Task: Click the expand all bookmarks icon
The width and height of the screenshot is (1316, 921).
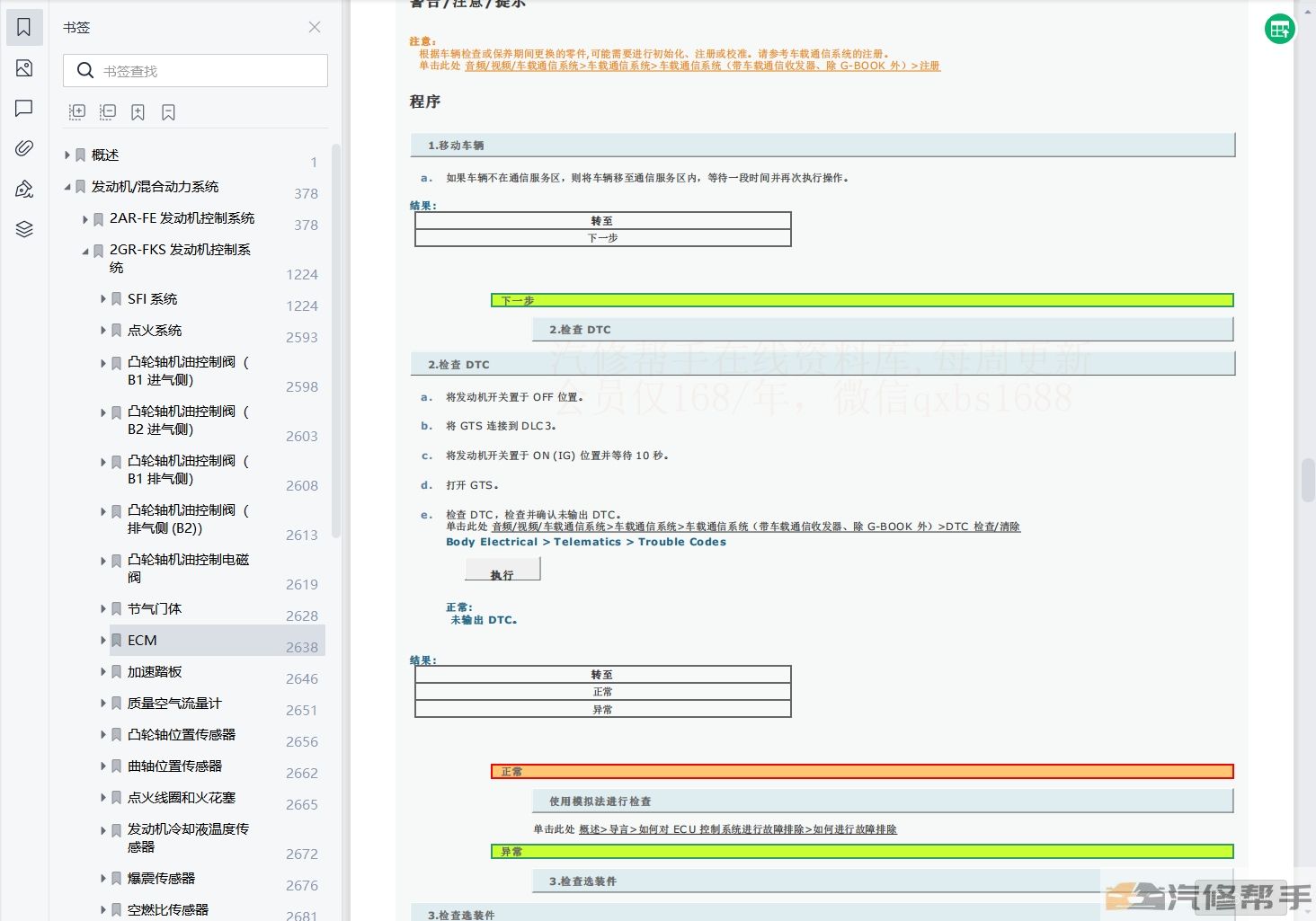Action: (x=77, y=112)
